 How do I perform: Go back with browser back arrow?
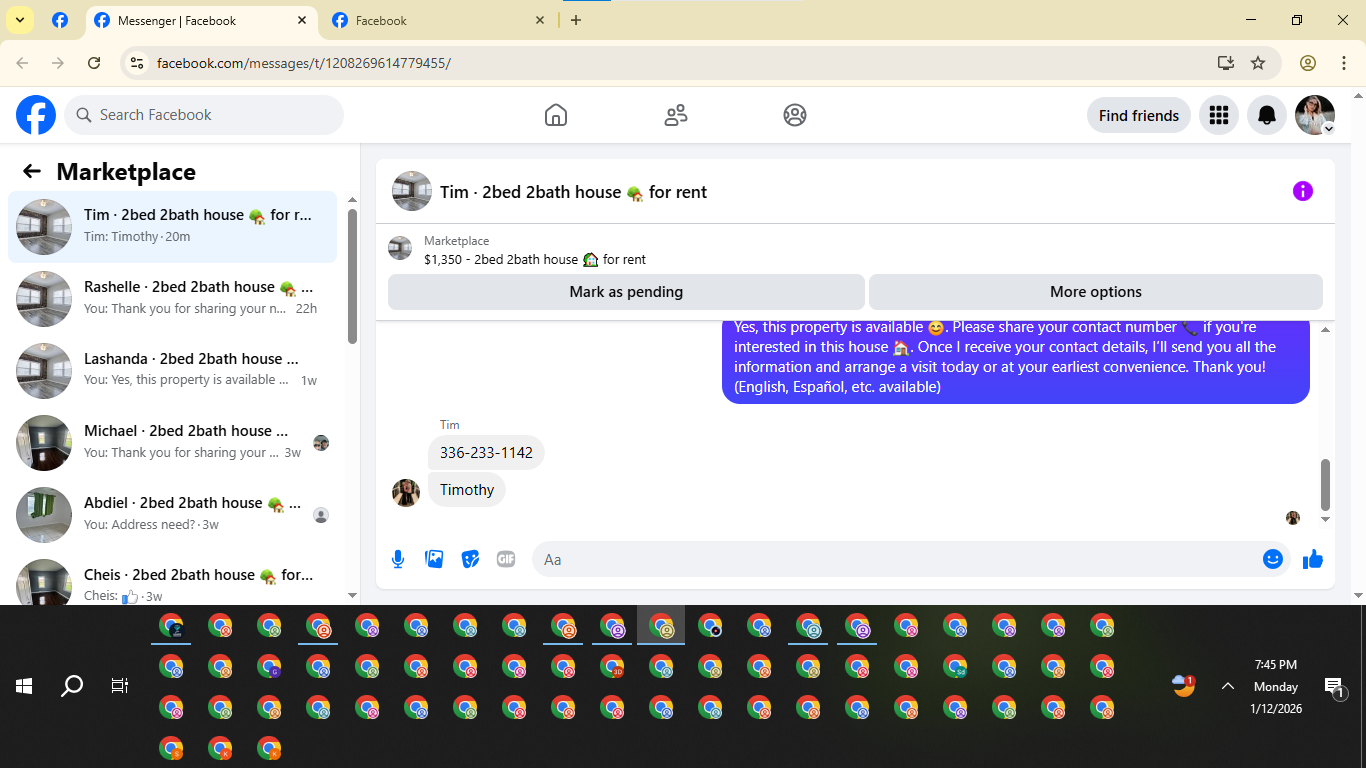(22, 63)
